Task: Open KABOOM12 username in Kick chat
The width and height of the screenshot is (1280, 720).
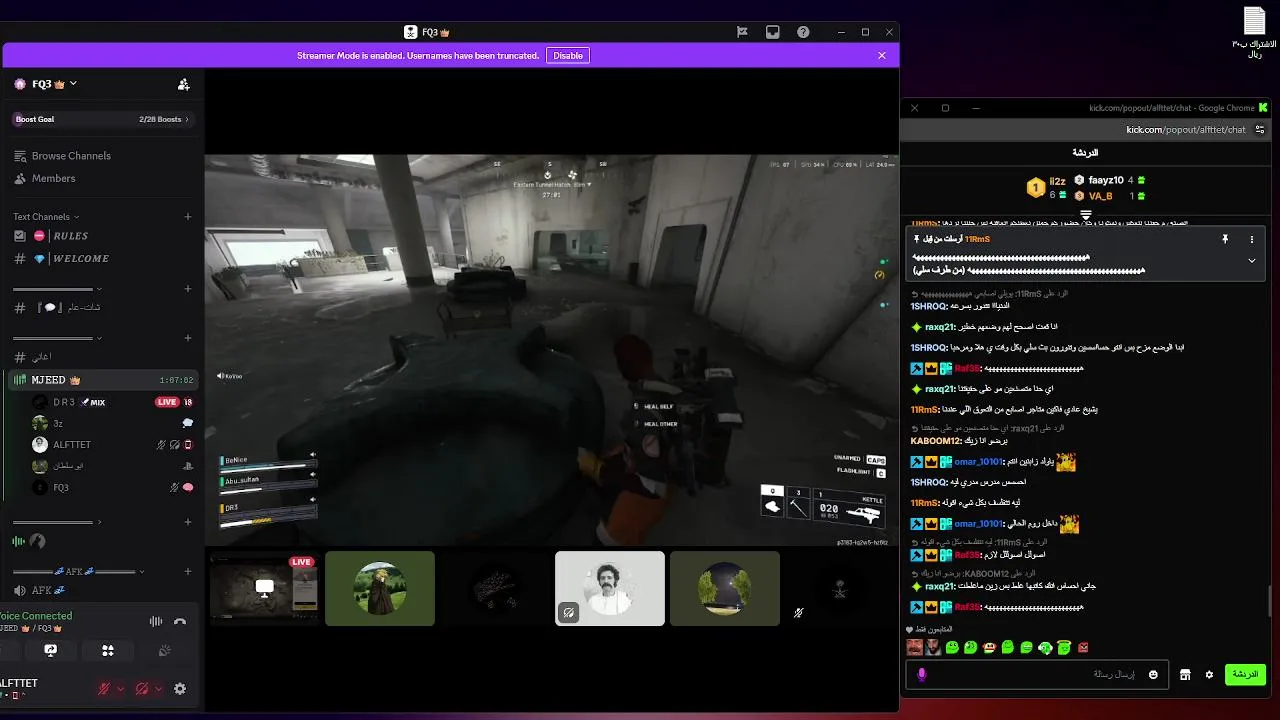Action: 936,441
